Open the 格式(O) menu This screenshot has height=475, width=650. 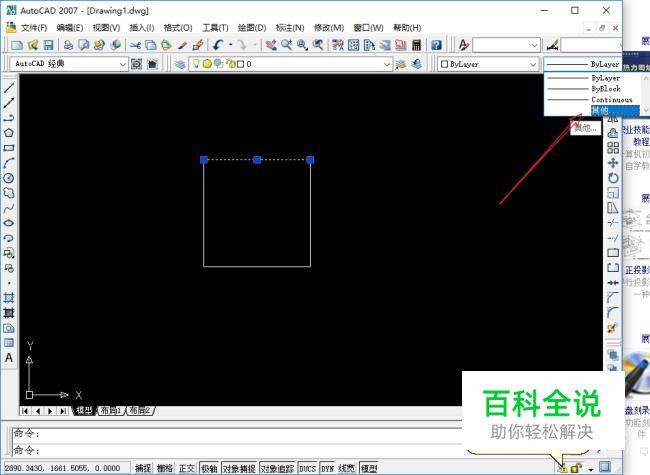tap(178, 28)
